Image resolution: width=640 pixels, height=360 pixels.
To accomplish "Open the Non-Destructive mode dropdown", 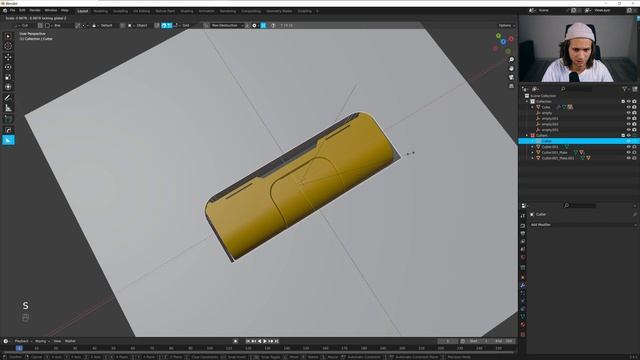I will (227, 25).
